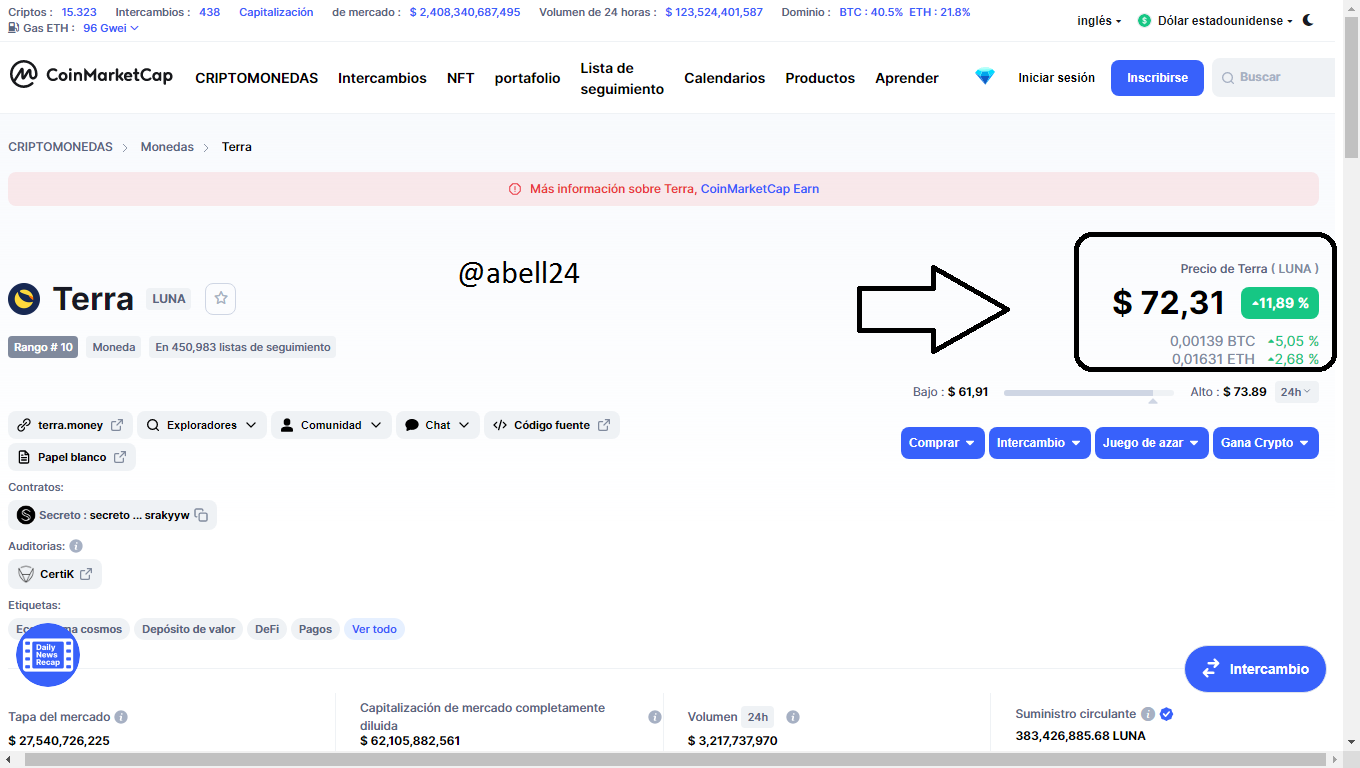This screenshot has height=768, width=1360.
Task: Copy the Secreto contract address
Action: coord(201,515)
